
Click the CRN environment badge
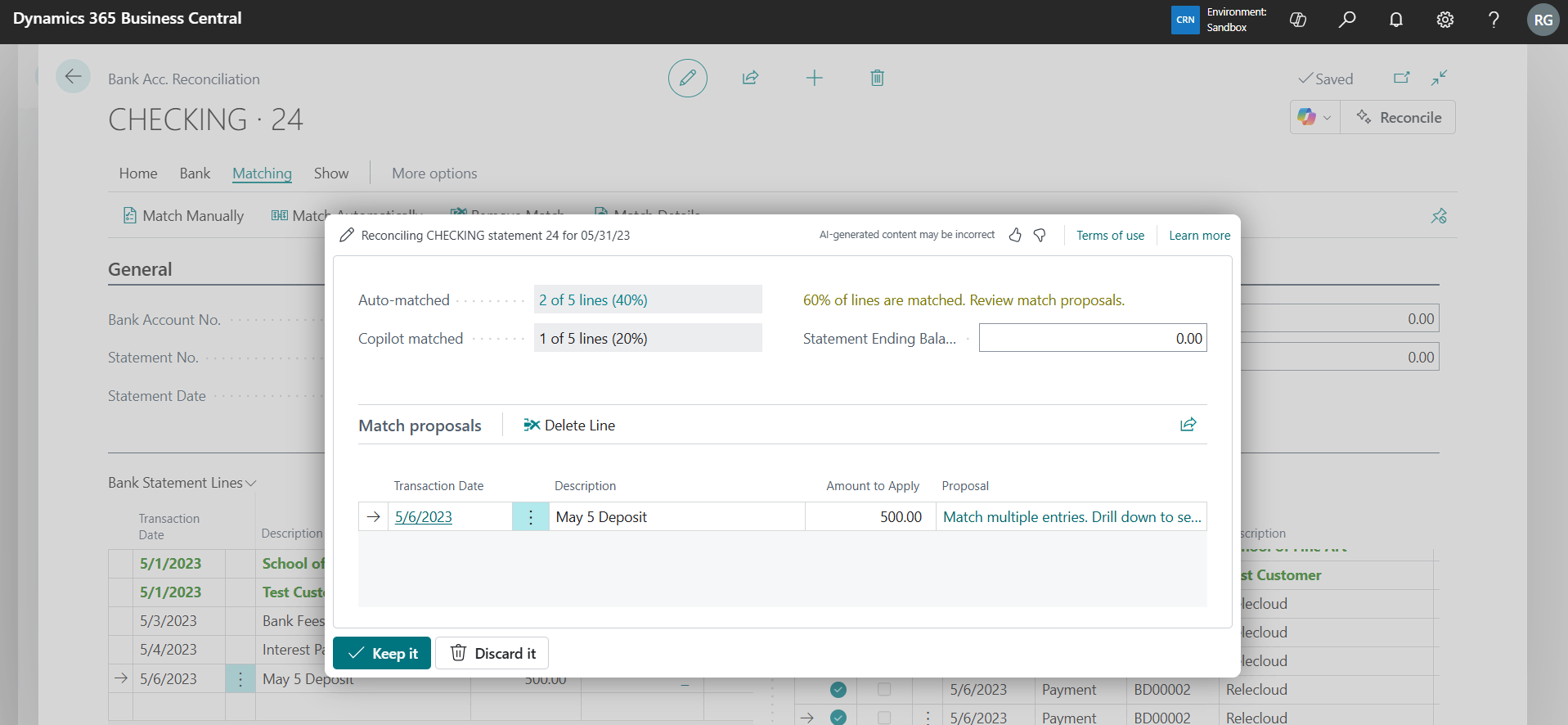point(1185,20)
